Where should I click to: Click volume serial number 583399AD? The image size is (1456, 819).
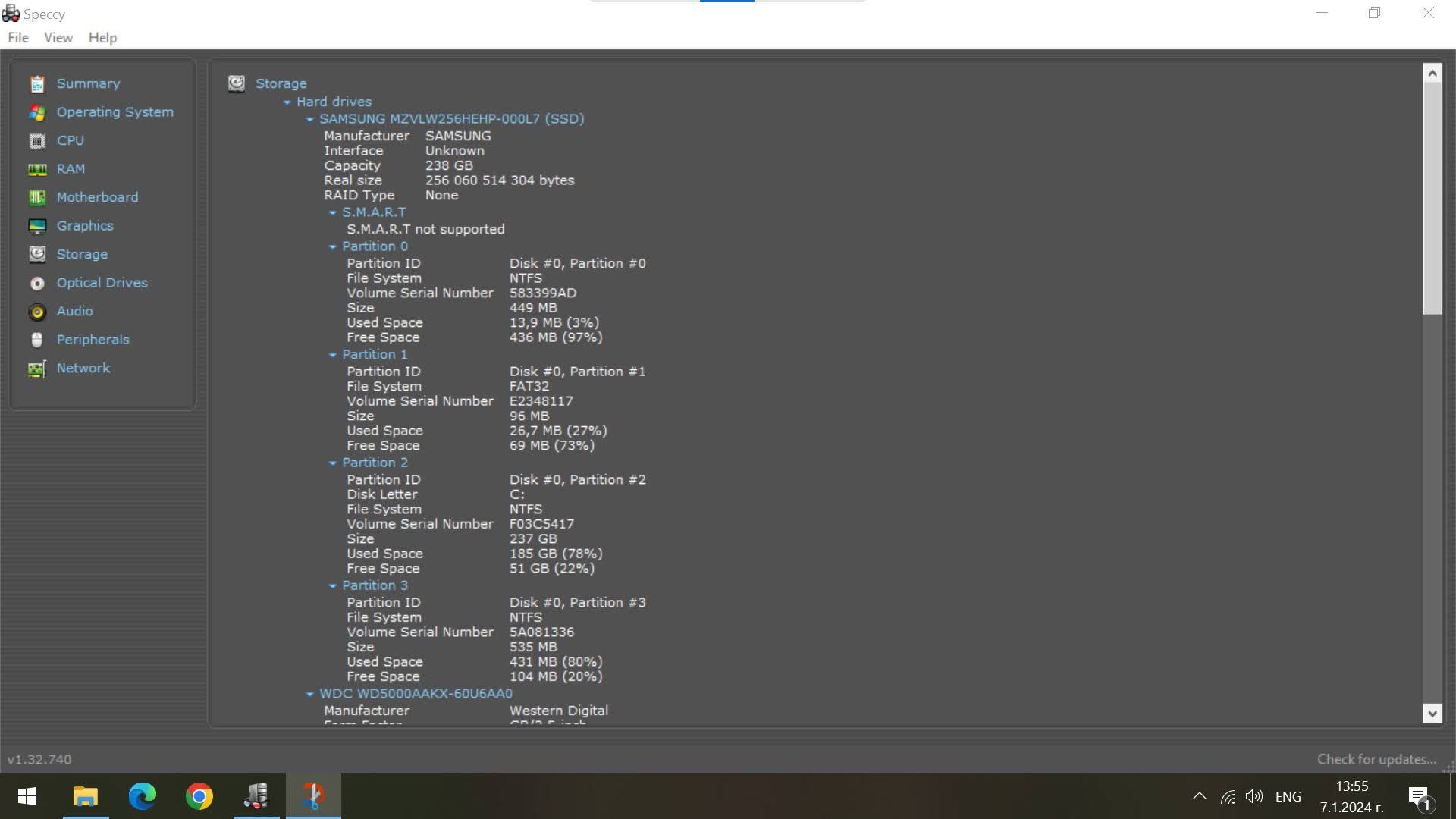click(x=543, y=293)
